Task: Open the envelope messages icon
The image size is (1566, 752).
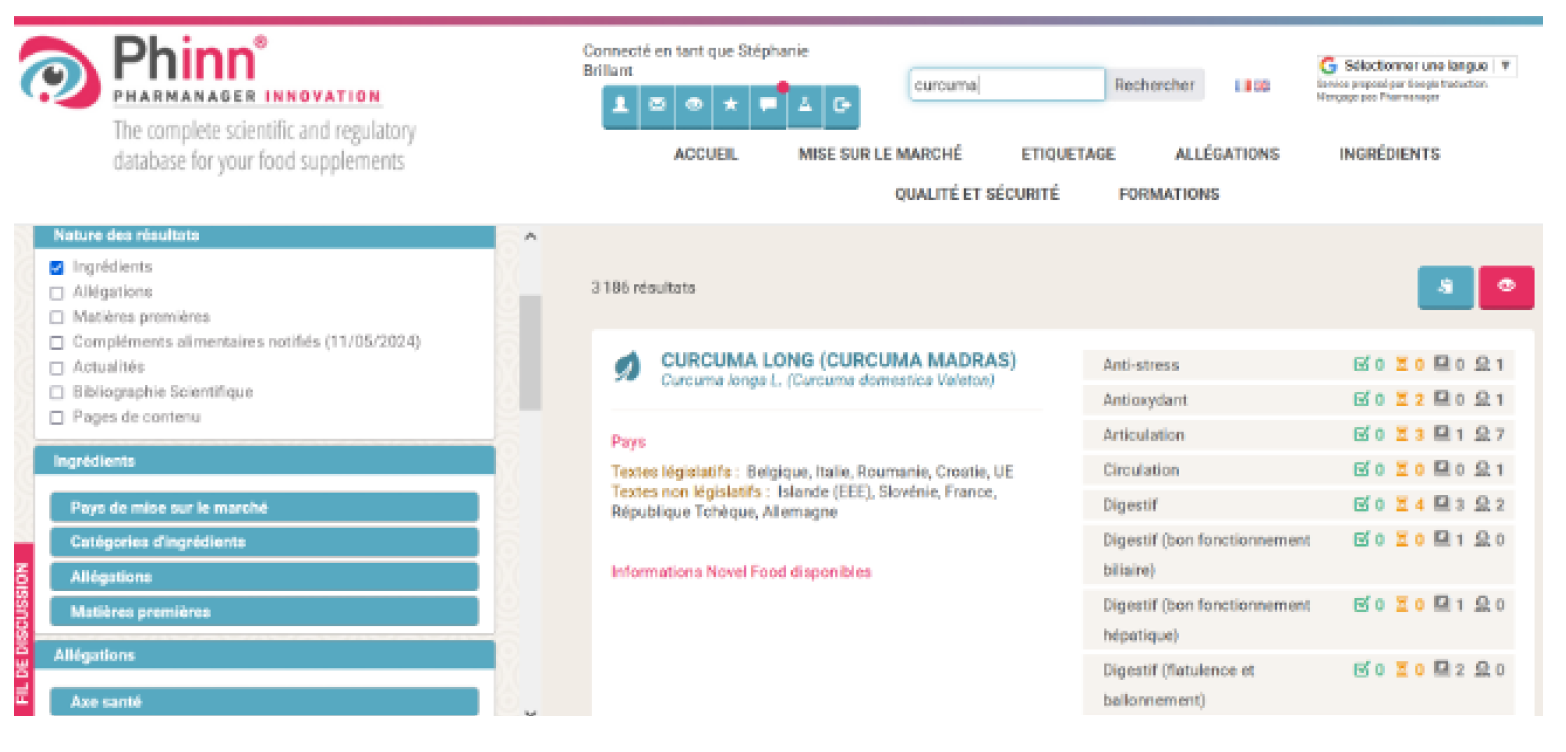Action: click(657, 106)
